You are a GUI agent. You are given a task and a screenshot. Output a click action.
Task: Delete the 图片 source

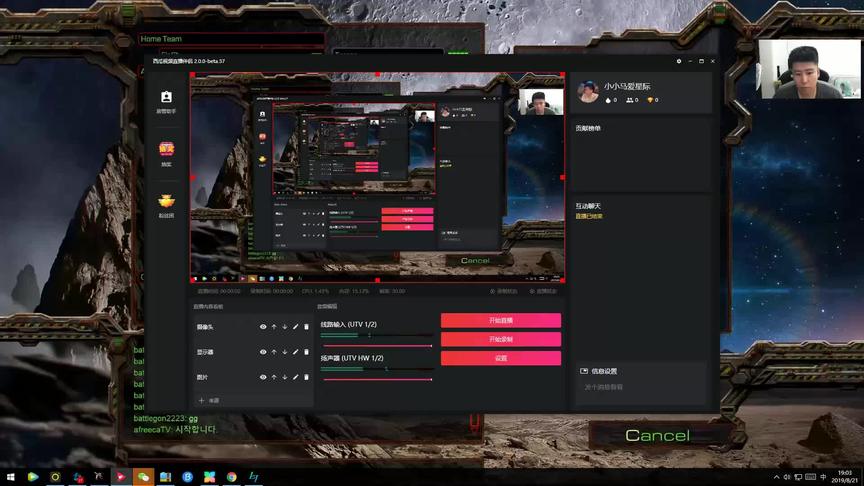(x=306, y=377)
